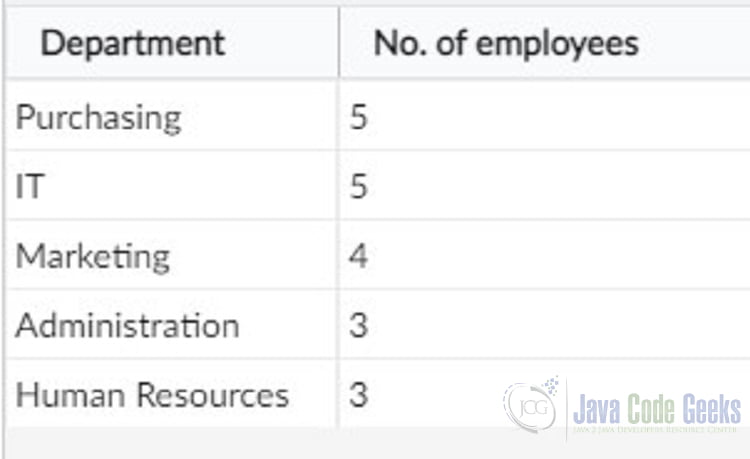The height and width of the screenshot is (459, 750).
Task: Click Marketing employee count 4
Action: (358, 255)
